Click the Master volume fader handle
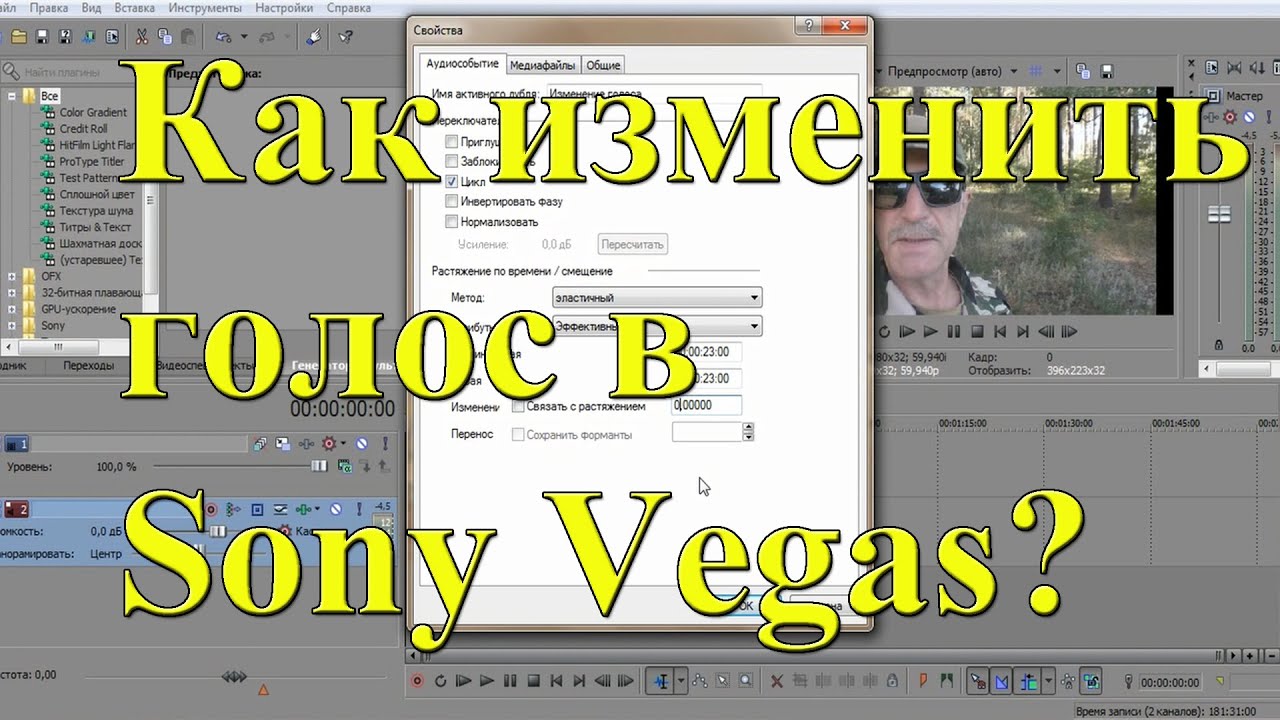Screen dimensions: 1280x720 pyautogui.click(x=1219, y=215)
